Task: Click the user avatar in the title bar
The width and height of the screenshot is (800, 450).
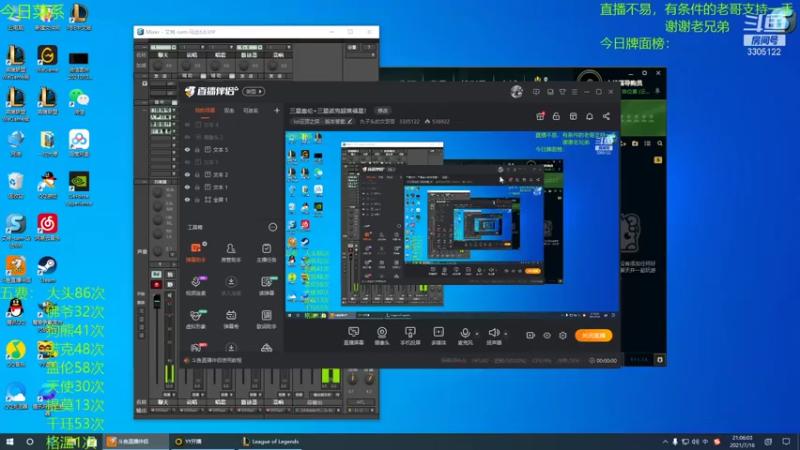Action: point(516,92)
